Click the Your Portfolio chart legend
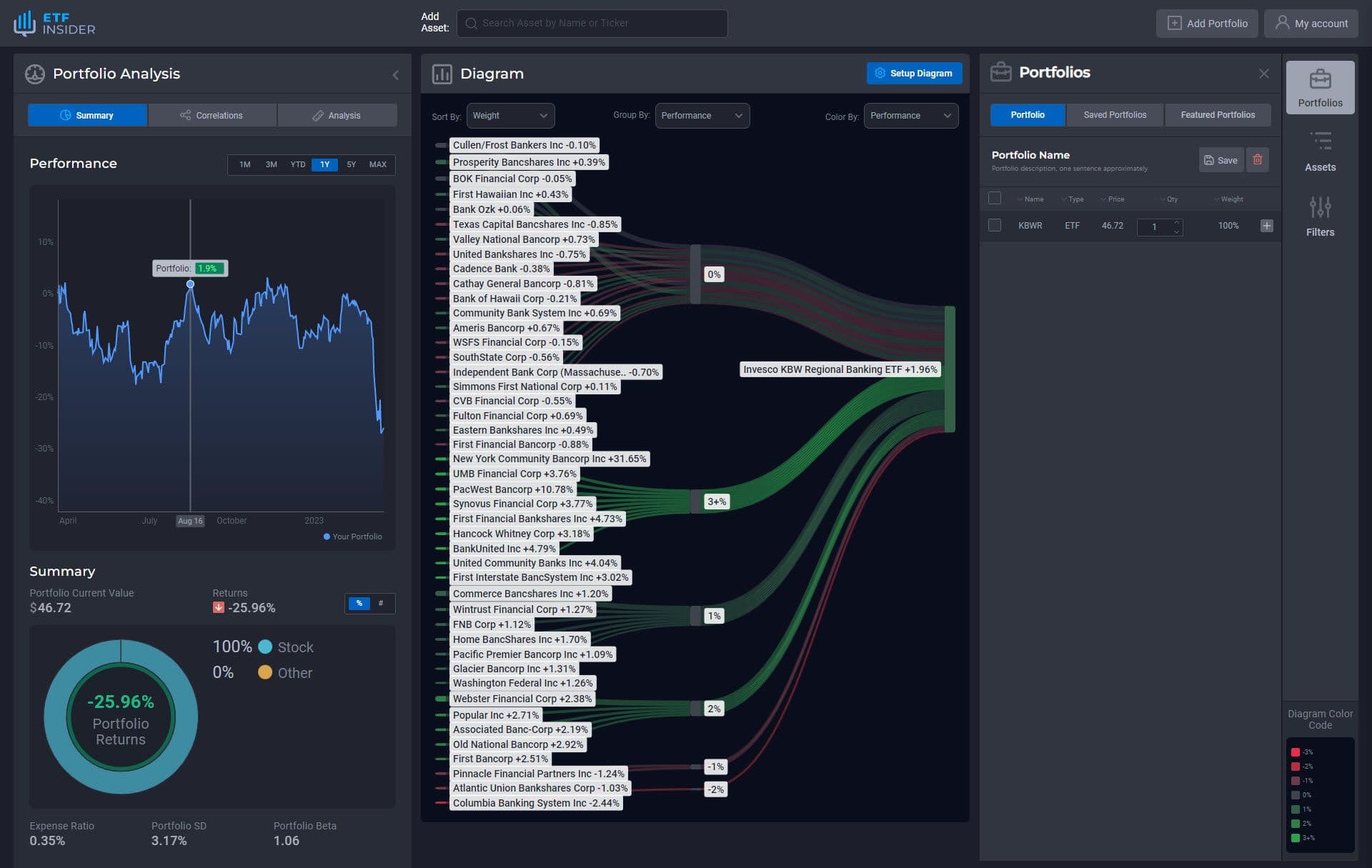This screenshot has height=868, width=1372. (x=352, y=537)
